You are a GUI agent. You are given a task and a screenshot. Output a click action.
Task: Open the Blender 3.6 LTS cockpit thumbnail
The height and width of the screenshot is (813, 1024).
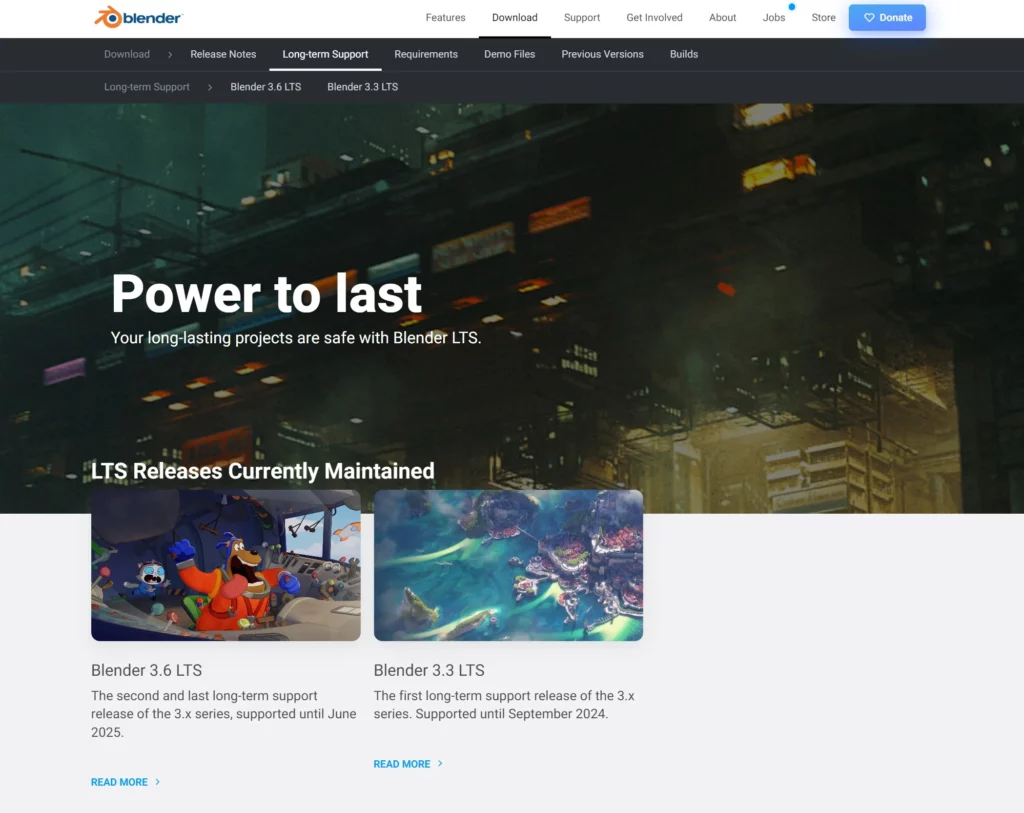(x=226, y=566)
